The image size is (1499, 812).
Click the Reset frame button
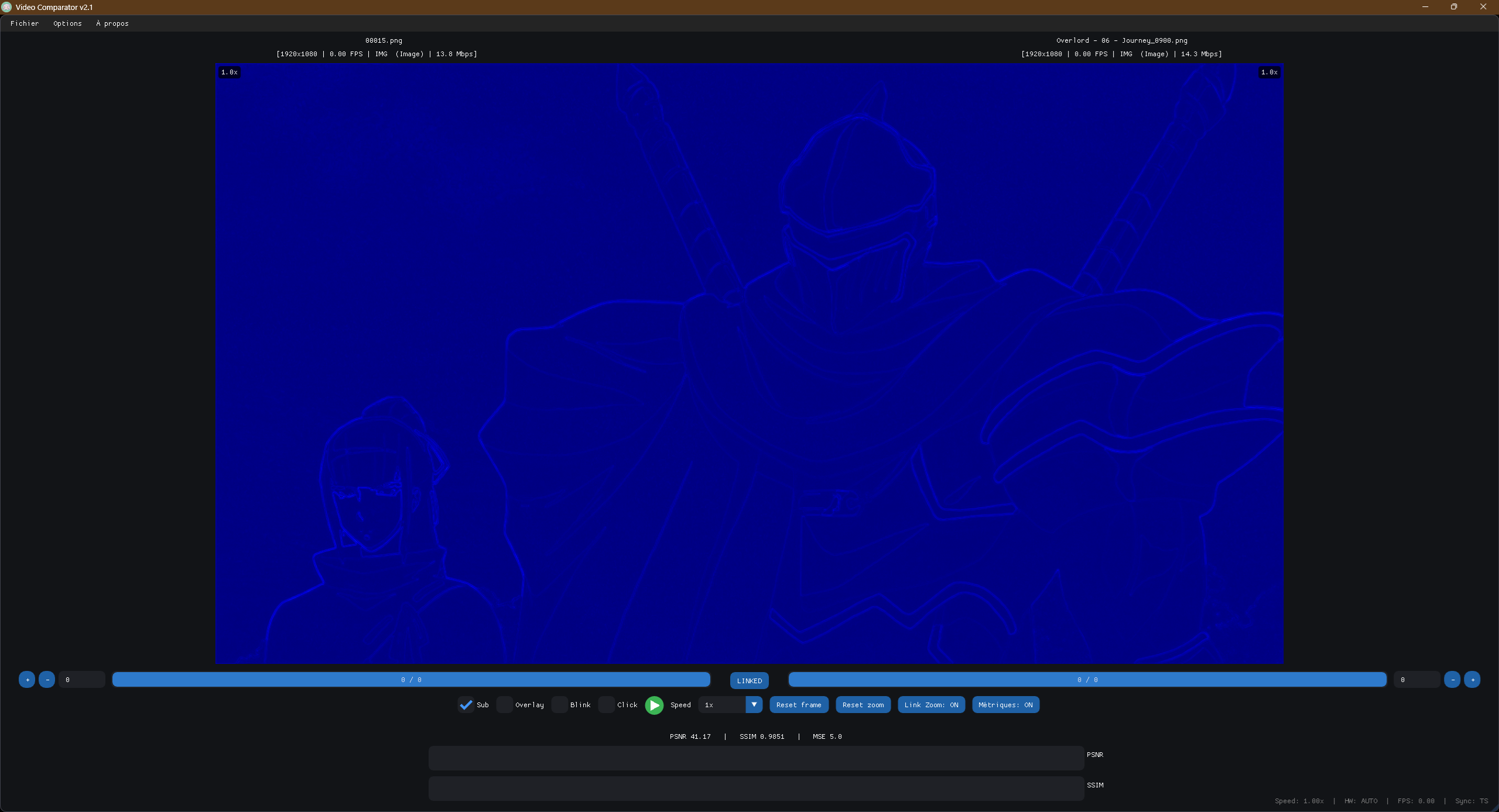click(799, 705)
